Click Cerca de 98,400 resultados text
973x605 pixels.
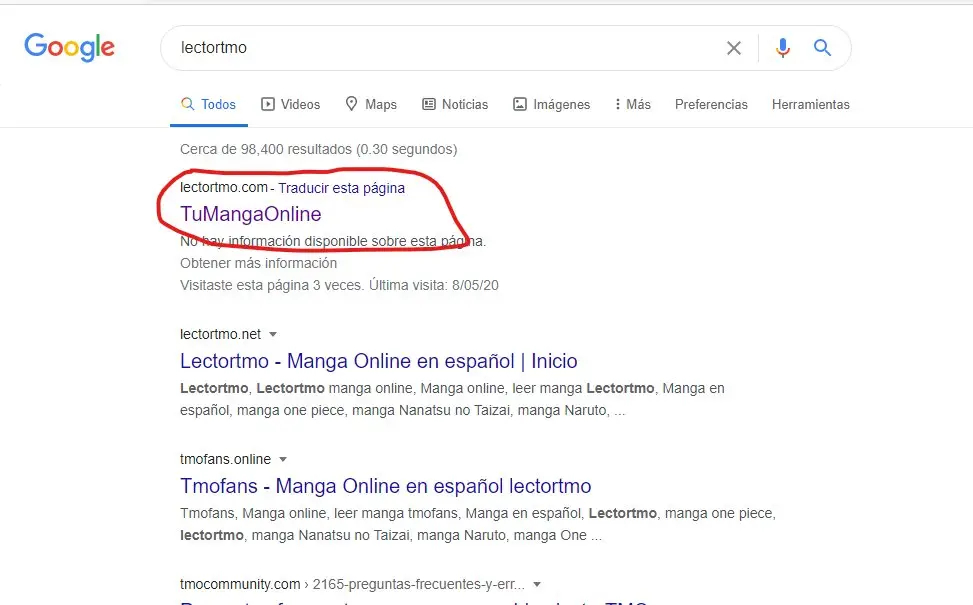[318, 150]
